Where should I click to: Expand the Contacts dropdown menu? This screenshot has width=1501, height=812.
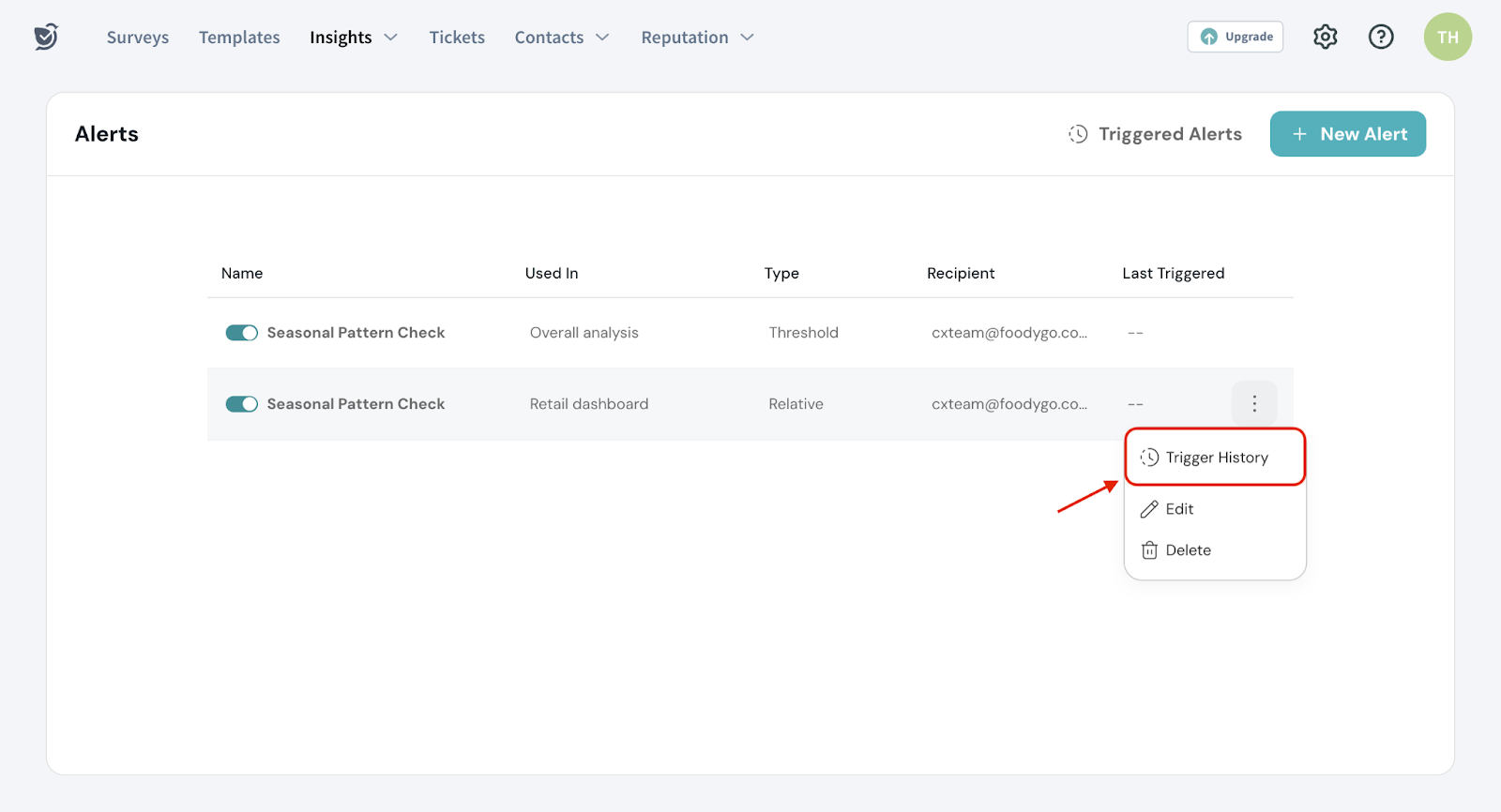tap(561, 38)
